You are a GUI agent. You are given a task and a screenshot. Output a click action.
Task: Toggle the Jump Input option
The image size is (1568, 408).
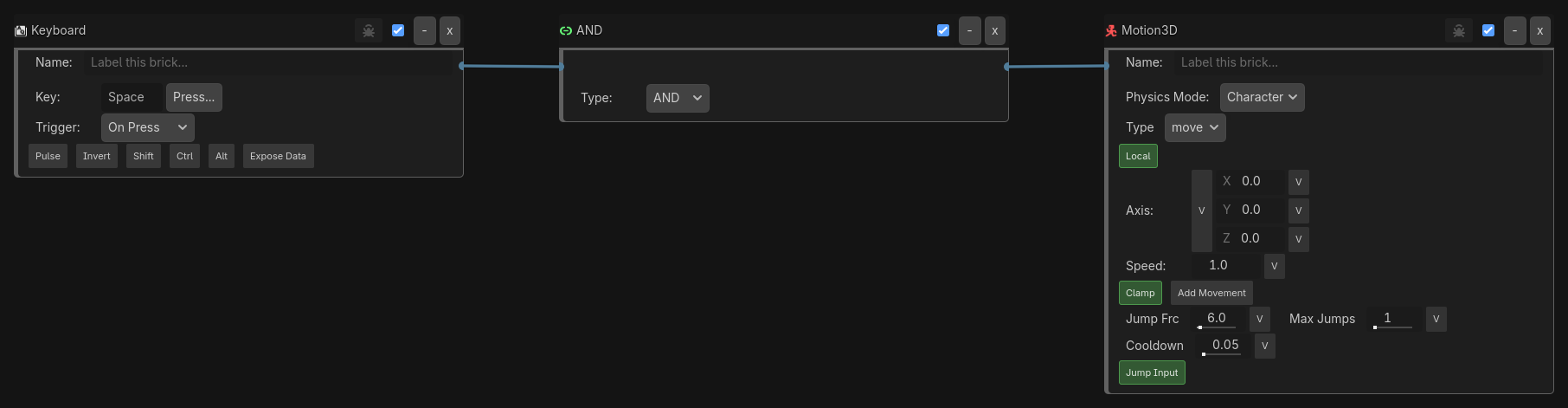tap(1152, 372)
